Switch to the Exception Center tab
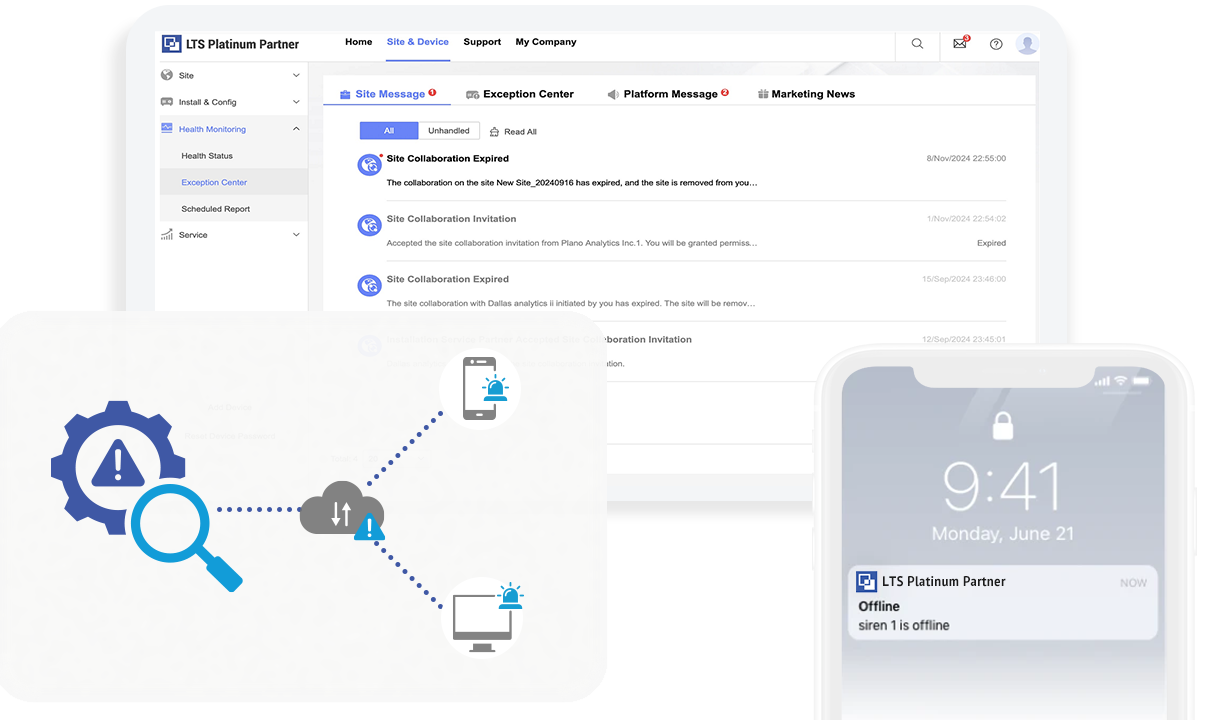 520,94
